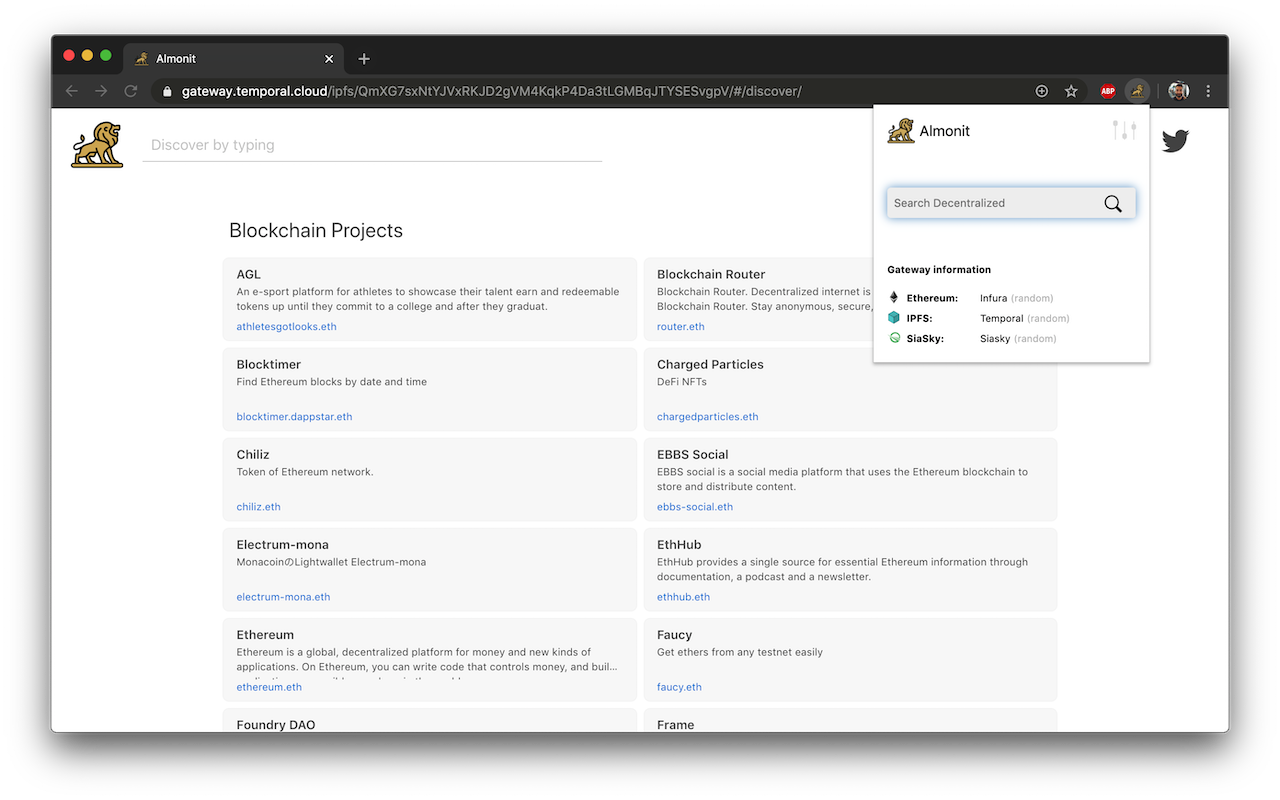Click the Temporal gateway value

pos(1001,318)
